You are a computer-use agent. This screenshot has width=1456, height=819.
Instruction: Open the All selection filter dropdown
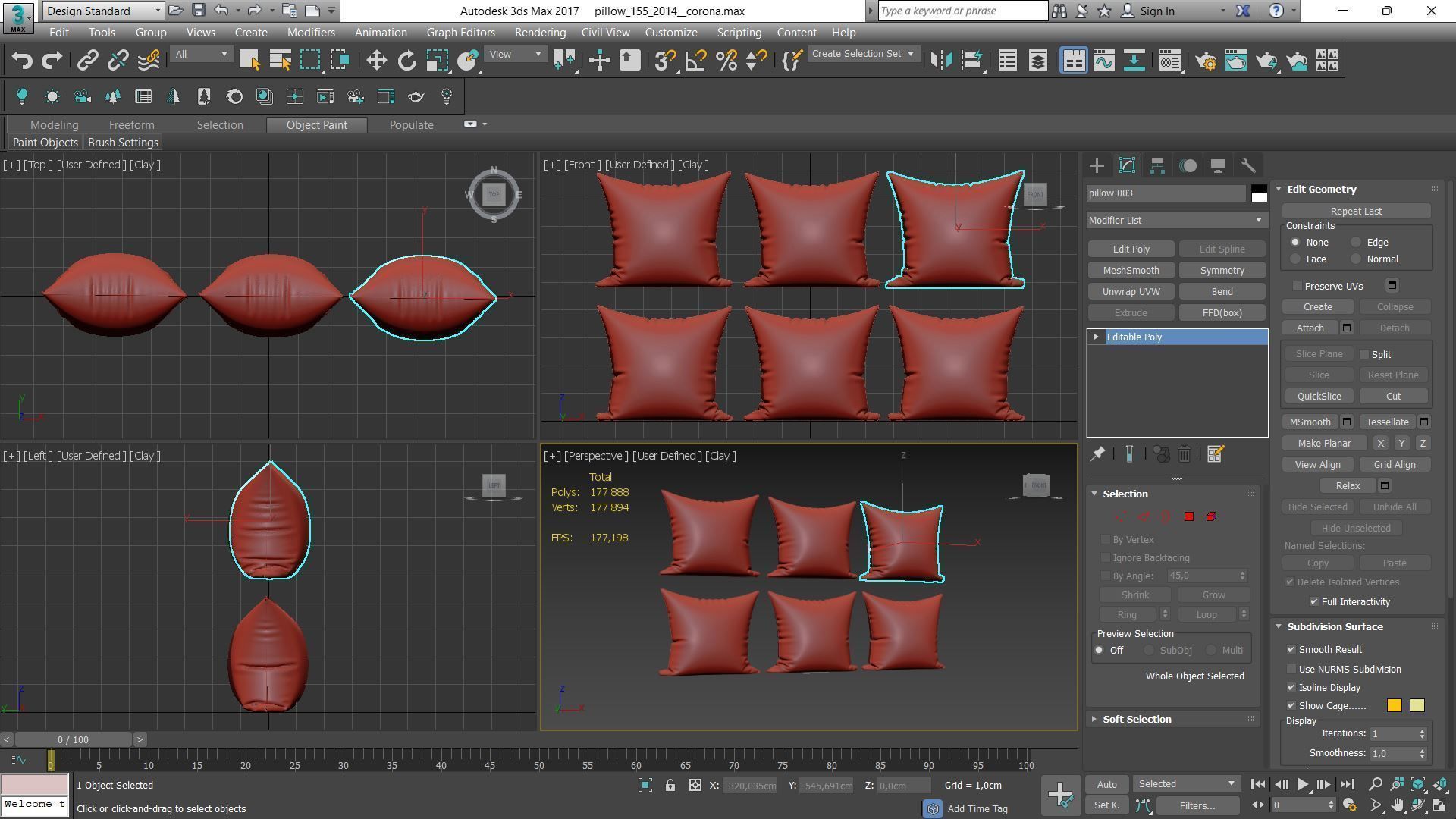point(201,54)
